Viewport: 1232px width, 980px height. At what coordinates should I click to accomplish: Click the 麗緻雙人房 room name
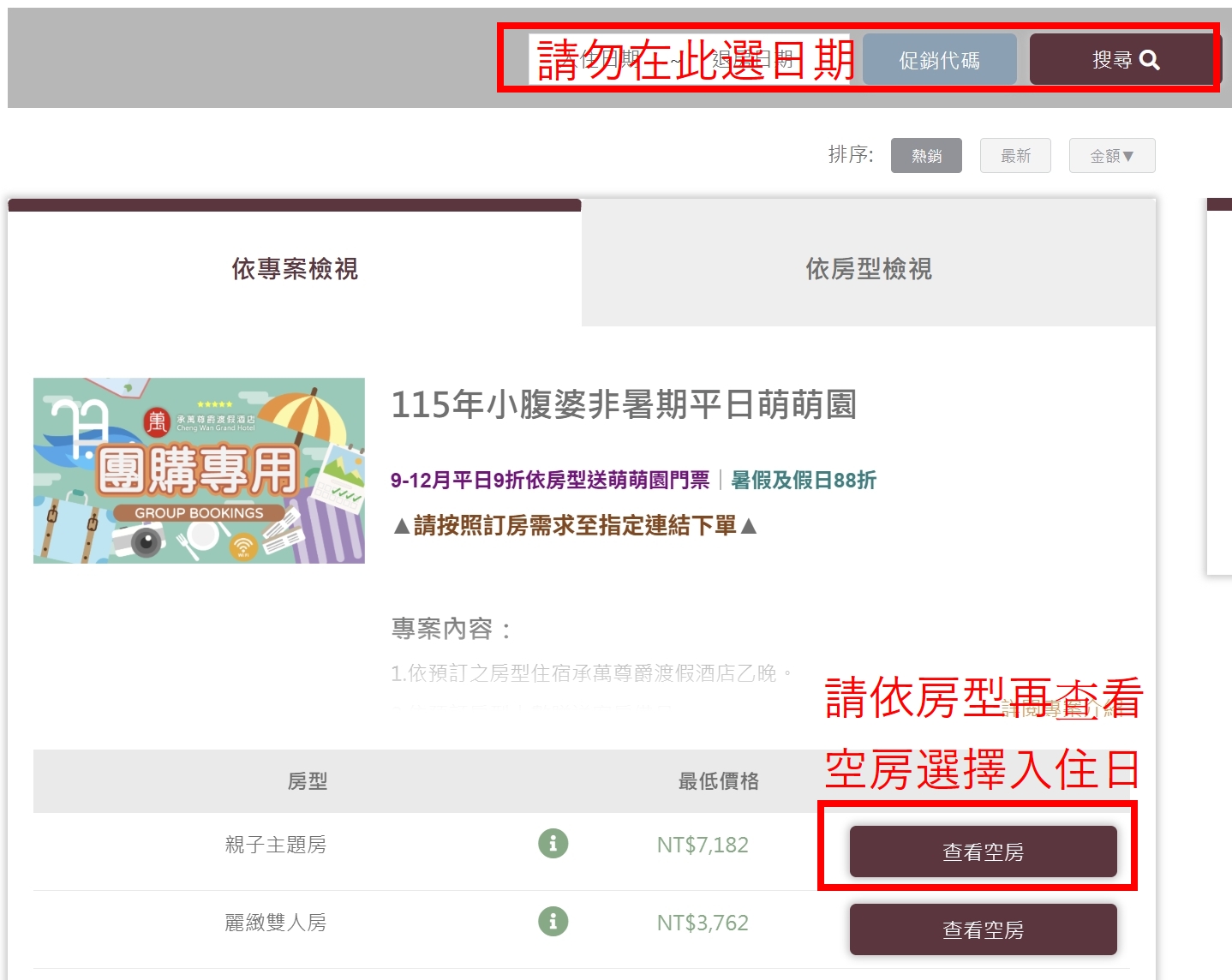(276, 923)
